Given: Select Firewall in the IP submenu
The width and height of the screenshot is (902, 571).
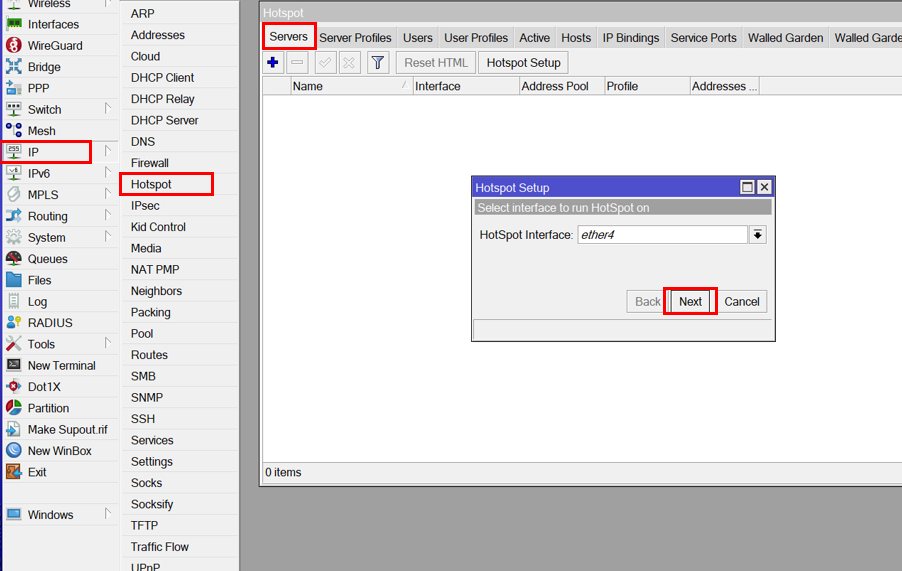Looking at the screenshot, I should 150,163.
